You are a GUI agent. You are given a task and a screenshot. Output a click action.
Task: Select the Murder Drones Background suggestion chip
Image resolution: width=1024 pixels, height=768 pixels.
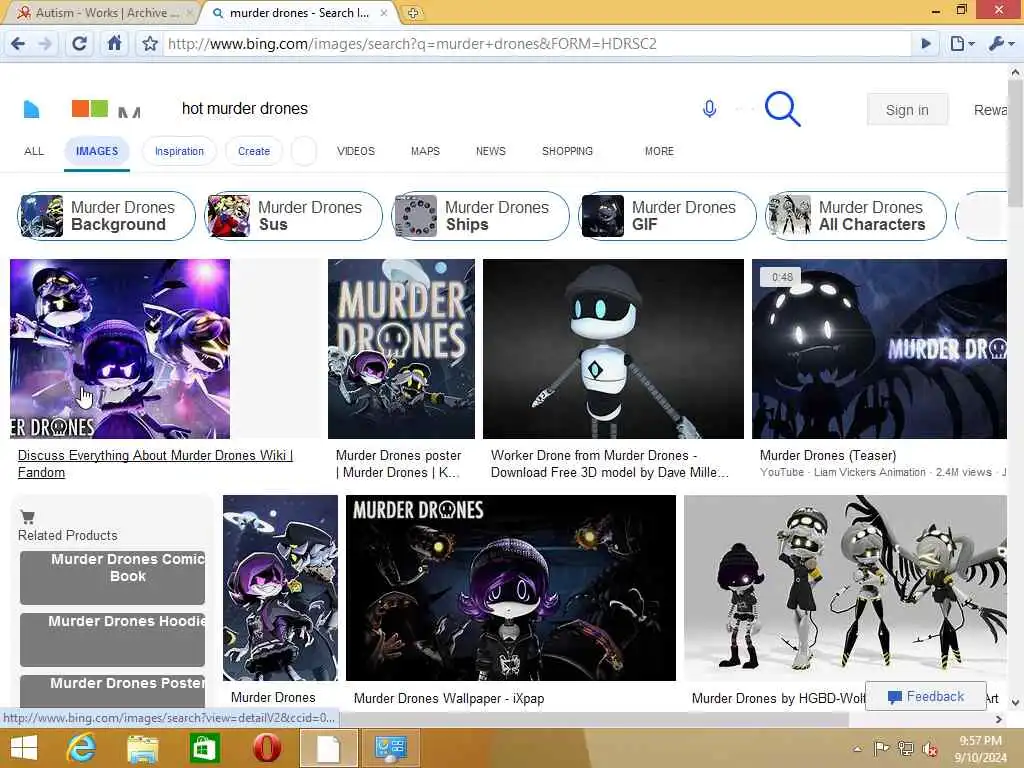click(106, 216)
